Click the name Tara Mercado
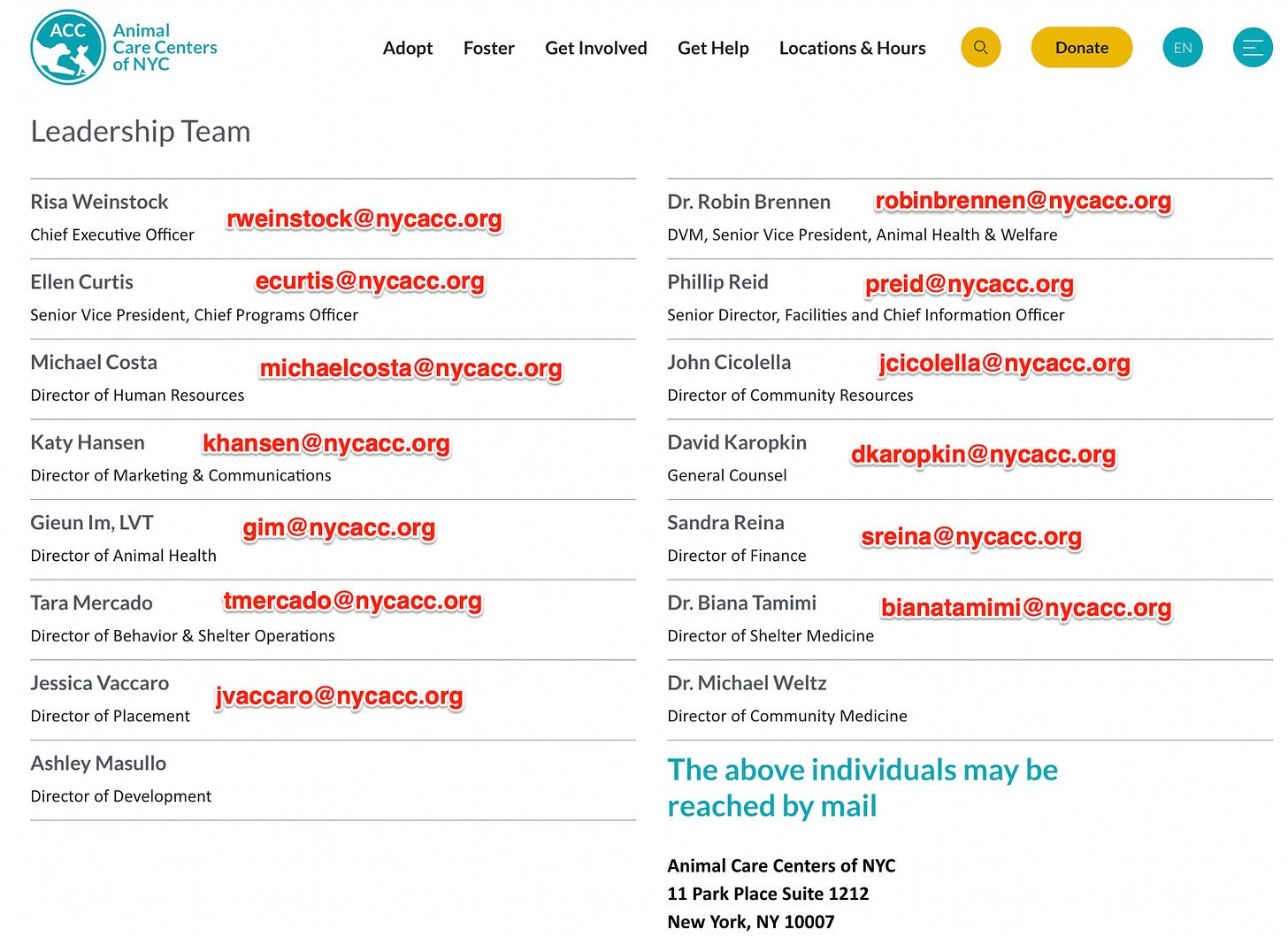Viewport: 1288px width, 937px height. (91, 603)
